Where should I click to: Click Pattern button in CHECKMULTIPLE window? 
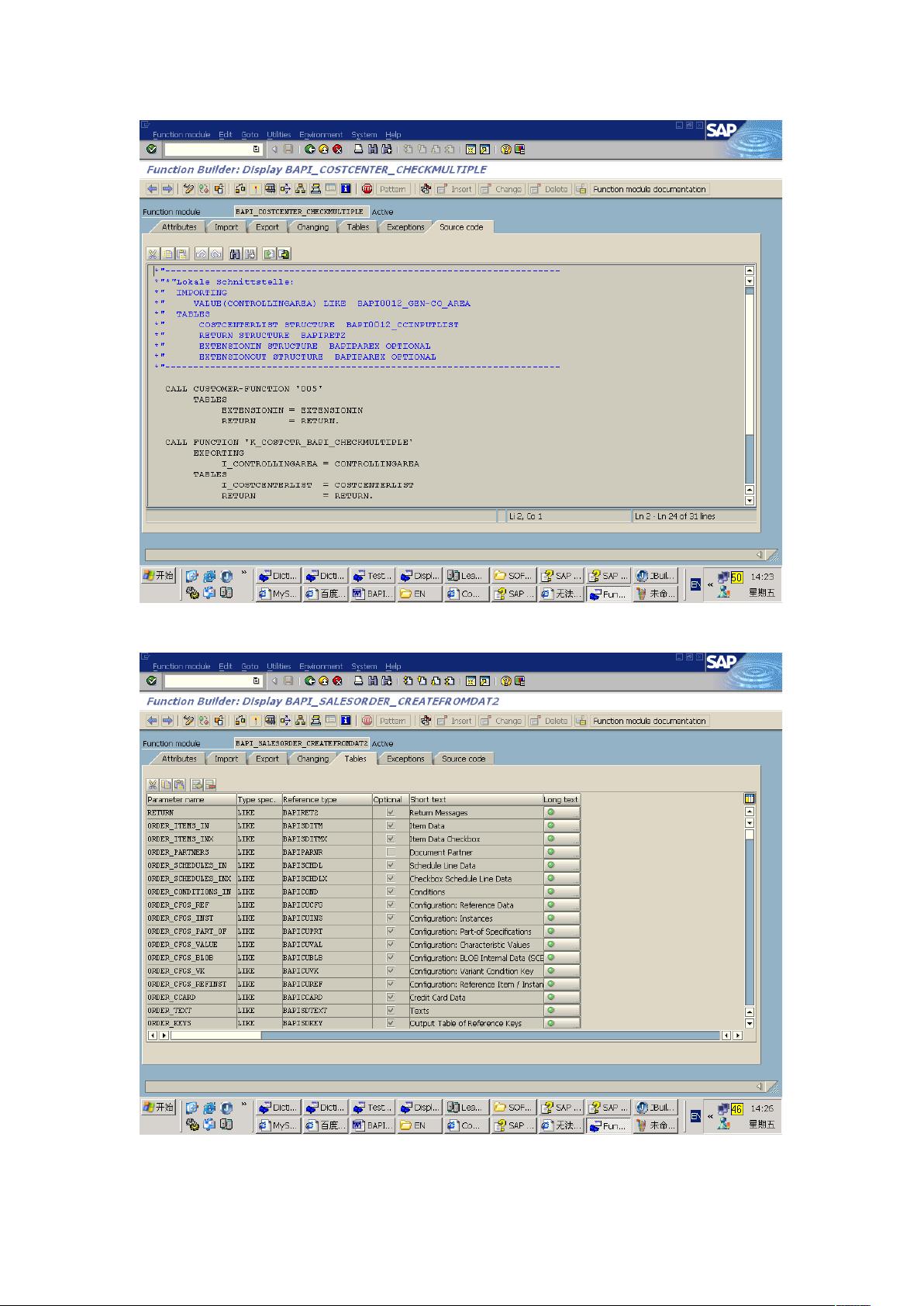[392, 189]
